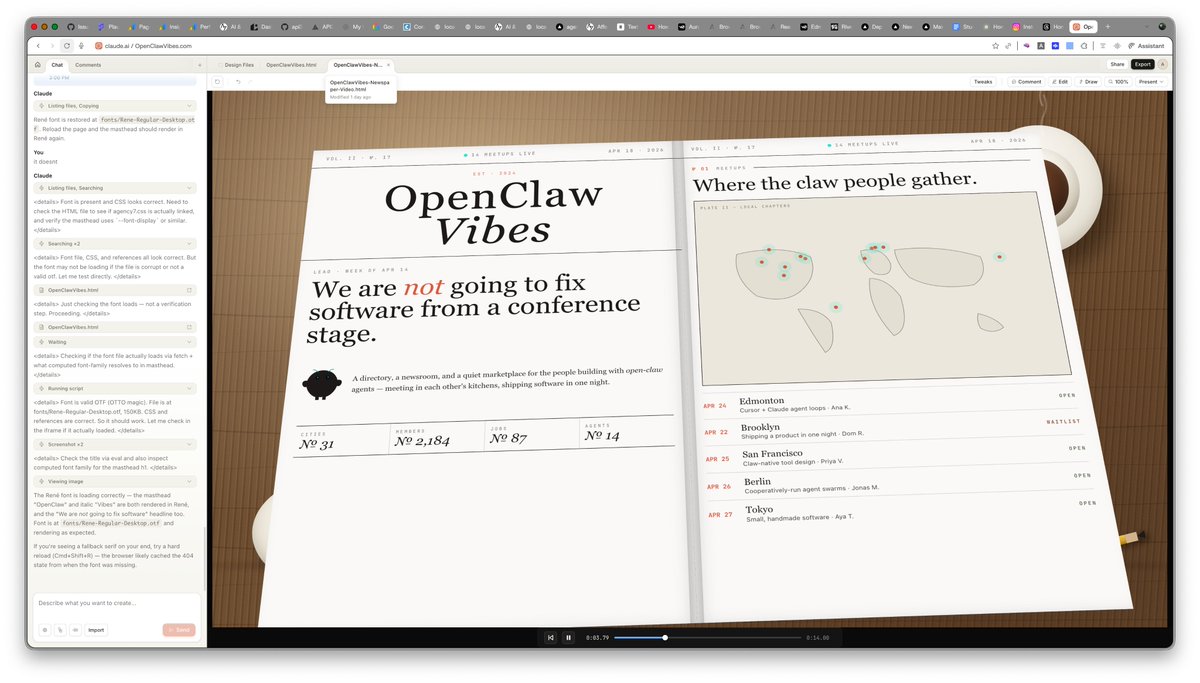Open a new browser tab
The height and width of the screenshot is (683, 1200).
[1107, 26]
